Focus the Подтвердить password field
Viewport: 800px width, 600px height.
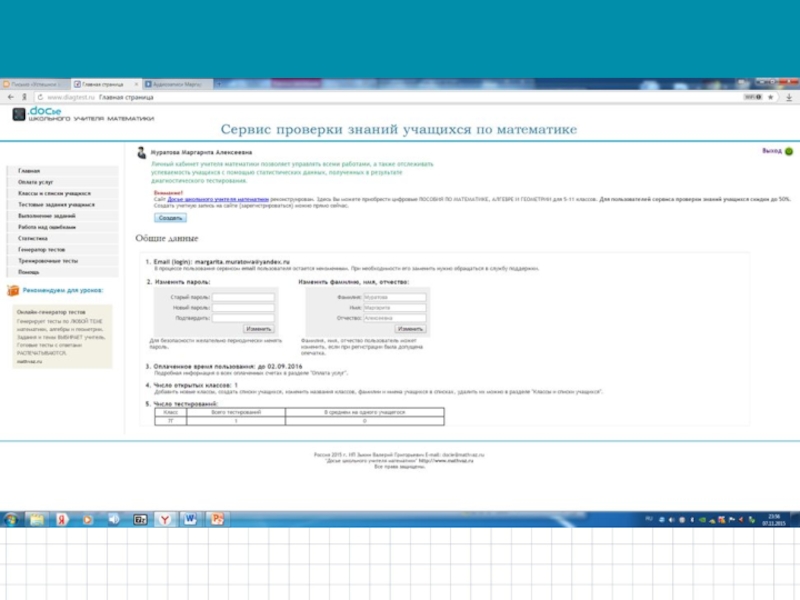pos(243,318)
